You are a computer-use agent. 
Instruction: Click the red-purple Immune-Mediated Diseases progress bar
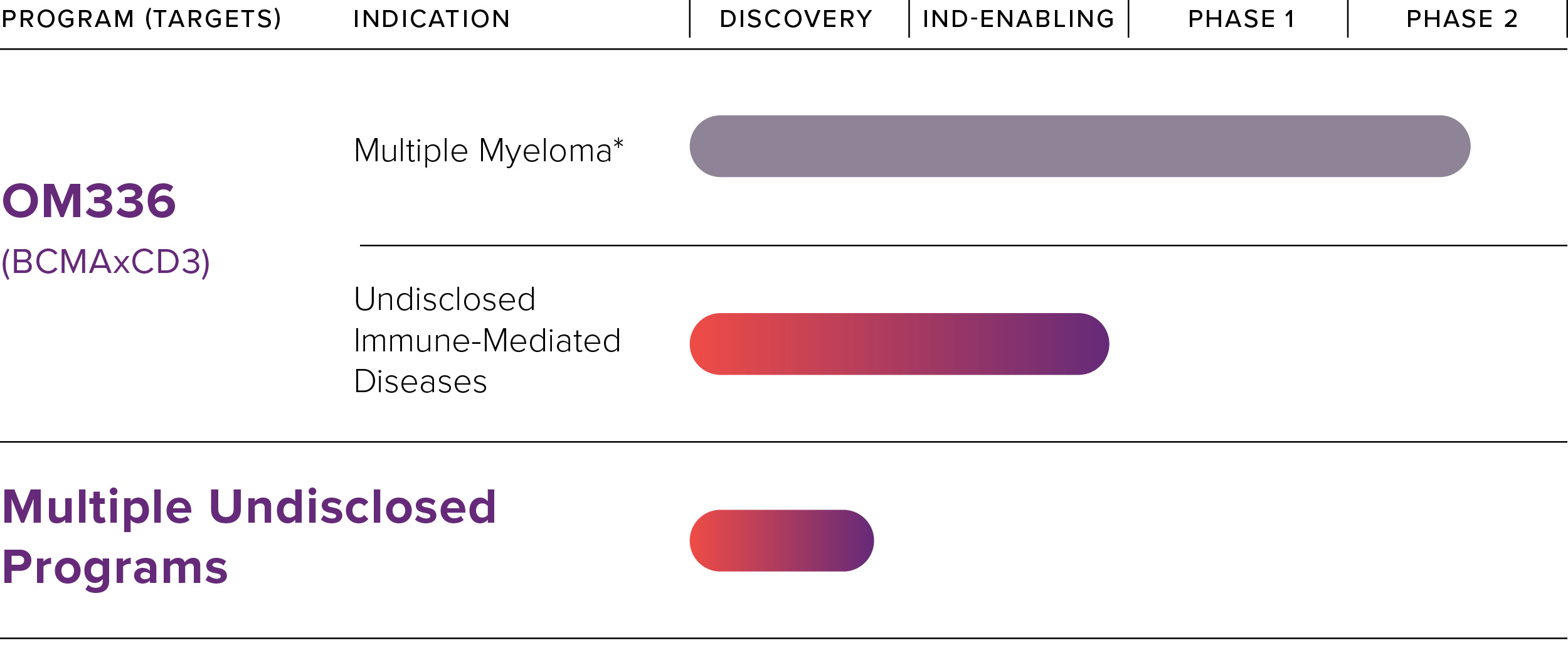[899, 344]
